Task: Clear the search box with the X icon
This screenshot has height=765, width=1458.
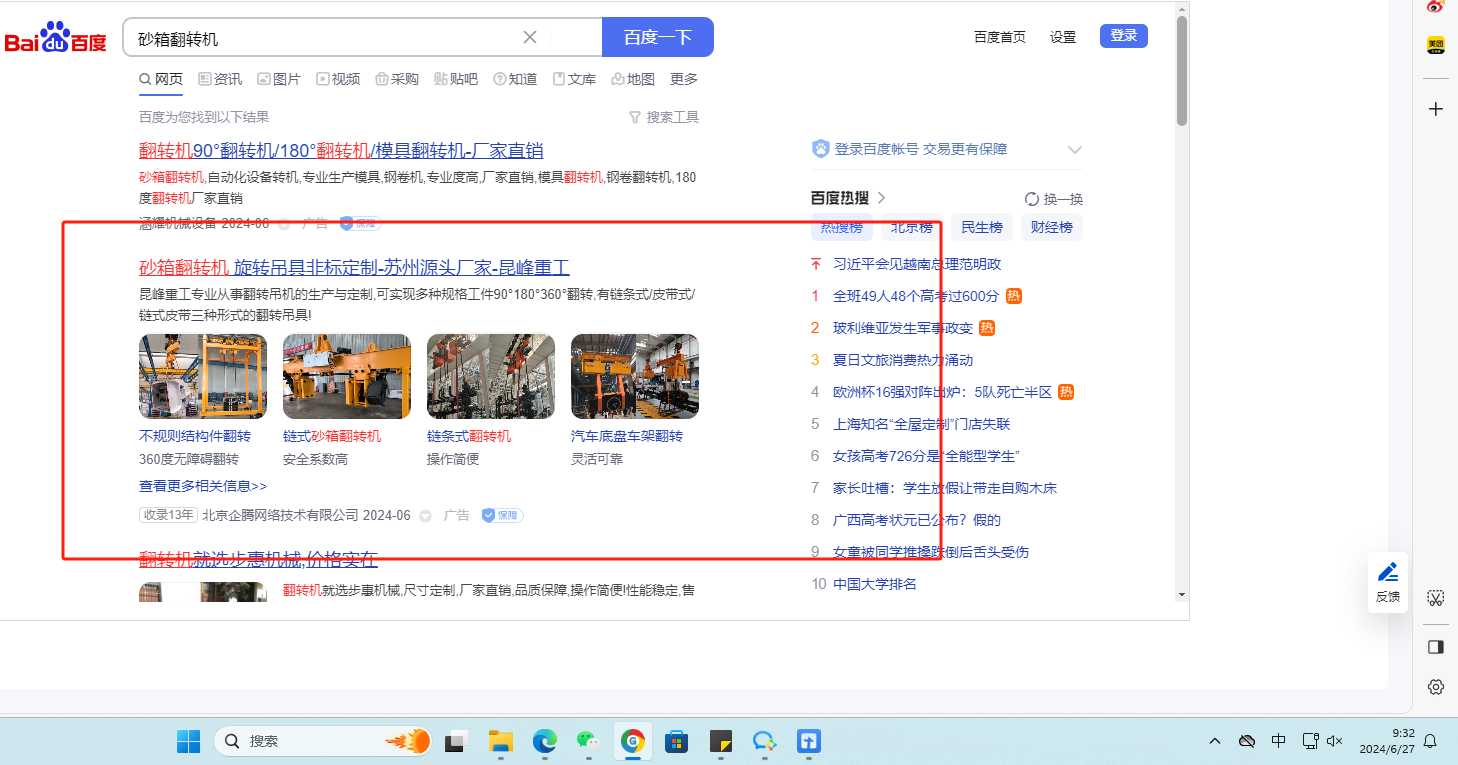Action: tap(530, 37)
